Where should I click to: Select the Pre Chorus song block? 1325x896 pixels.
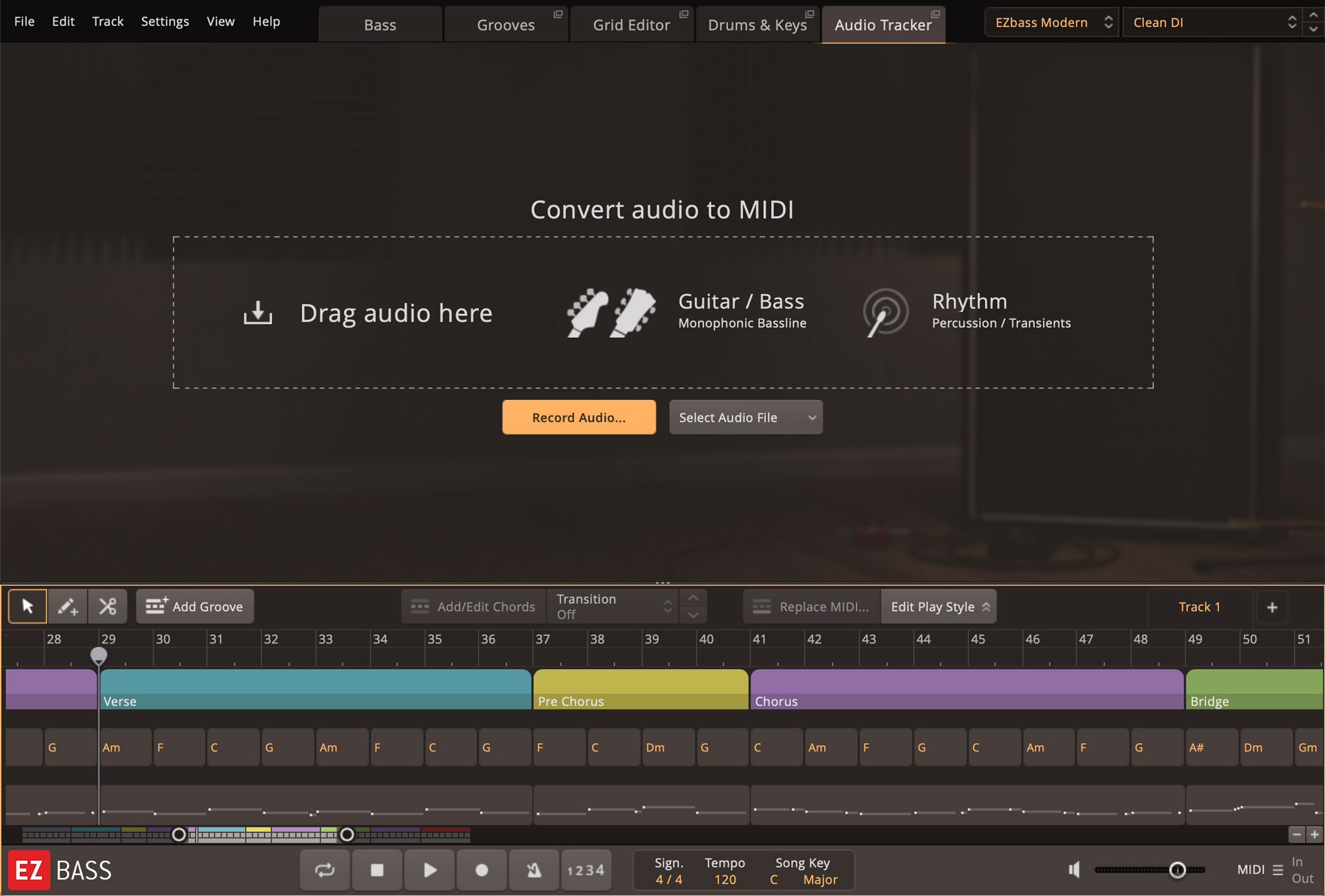click(x=640, y=689)
